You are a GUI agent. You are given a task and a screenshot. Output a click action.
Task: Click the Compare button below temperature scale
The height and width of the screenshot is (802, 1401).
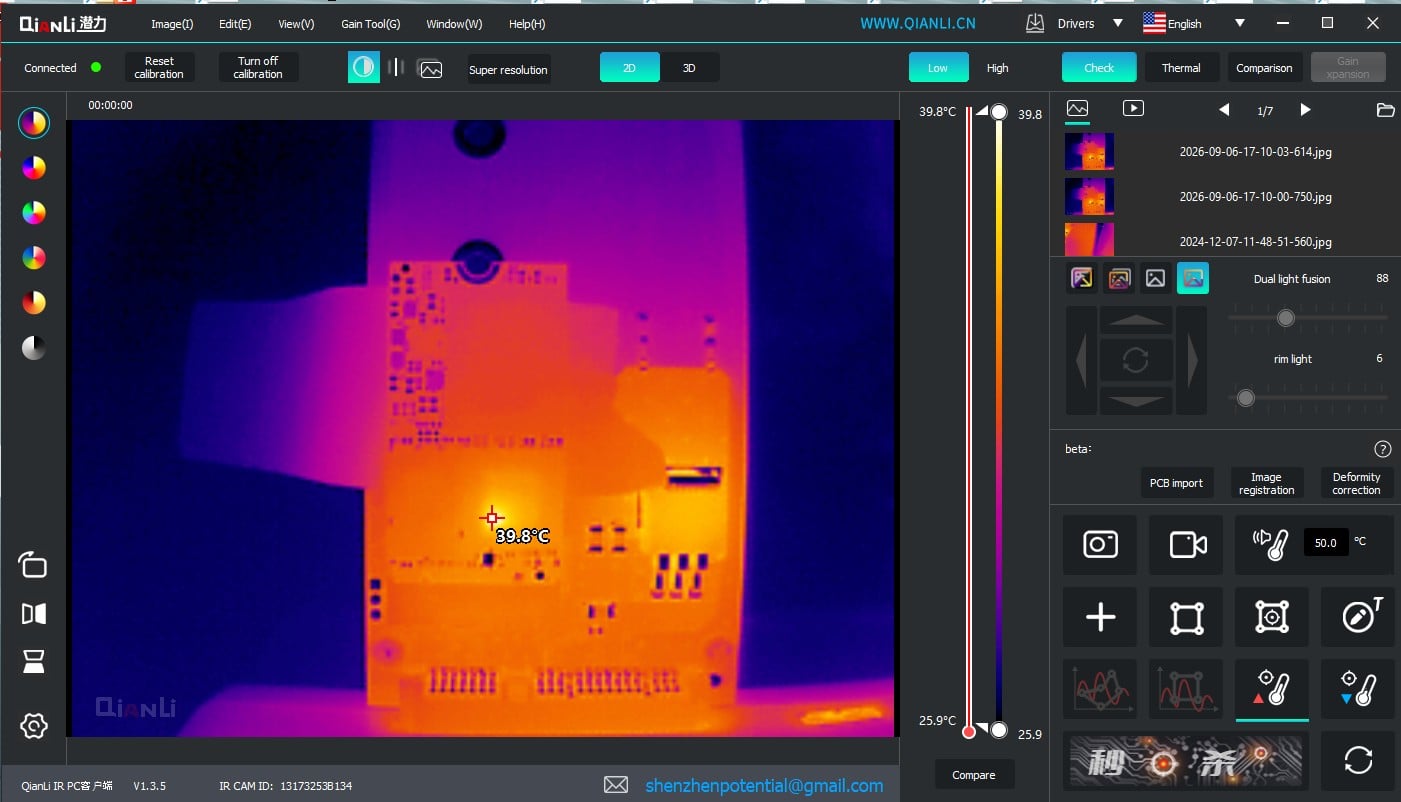(x=973, y=775)
